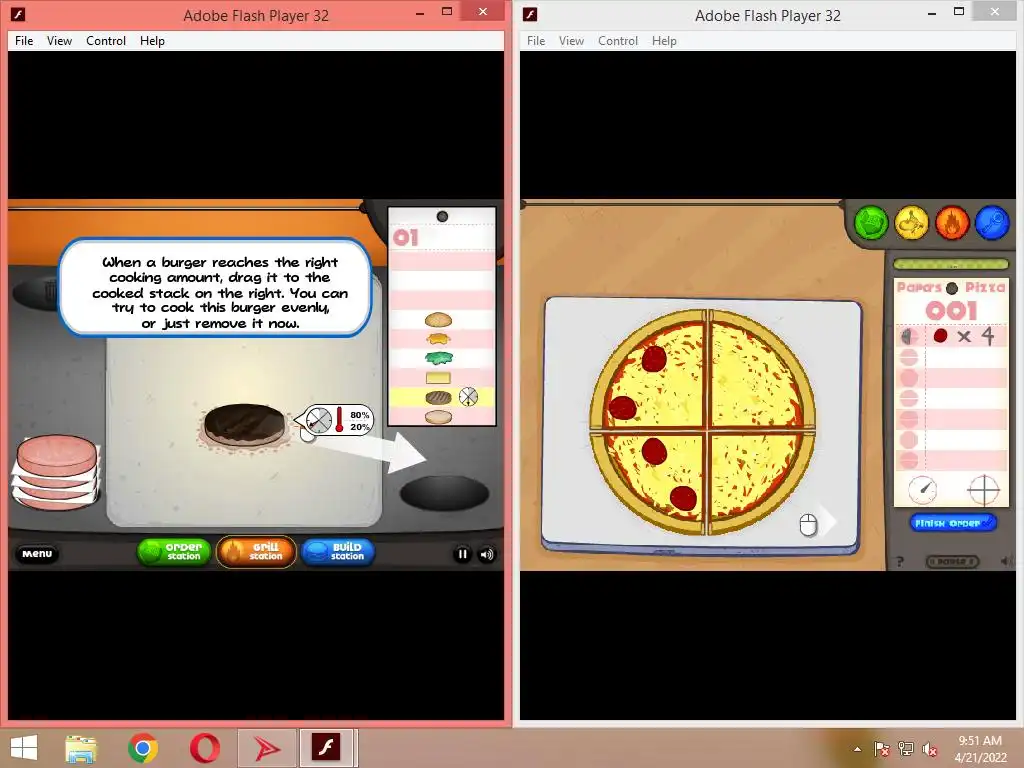Click the baking time gauge on pizza ticket
This screenshot has width=1024, height=768.
coord(923,489)
